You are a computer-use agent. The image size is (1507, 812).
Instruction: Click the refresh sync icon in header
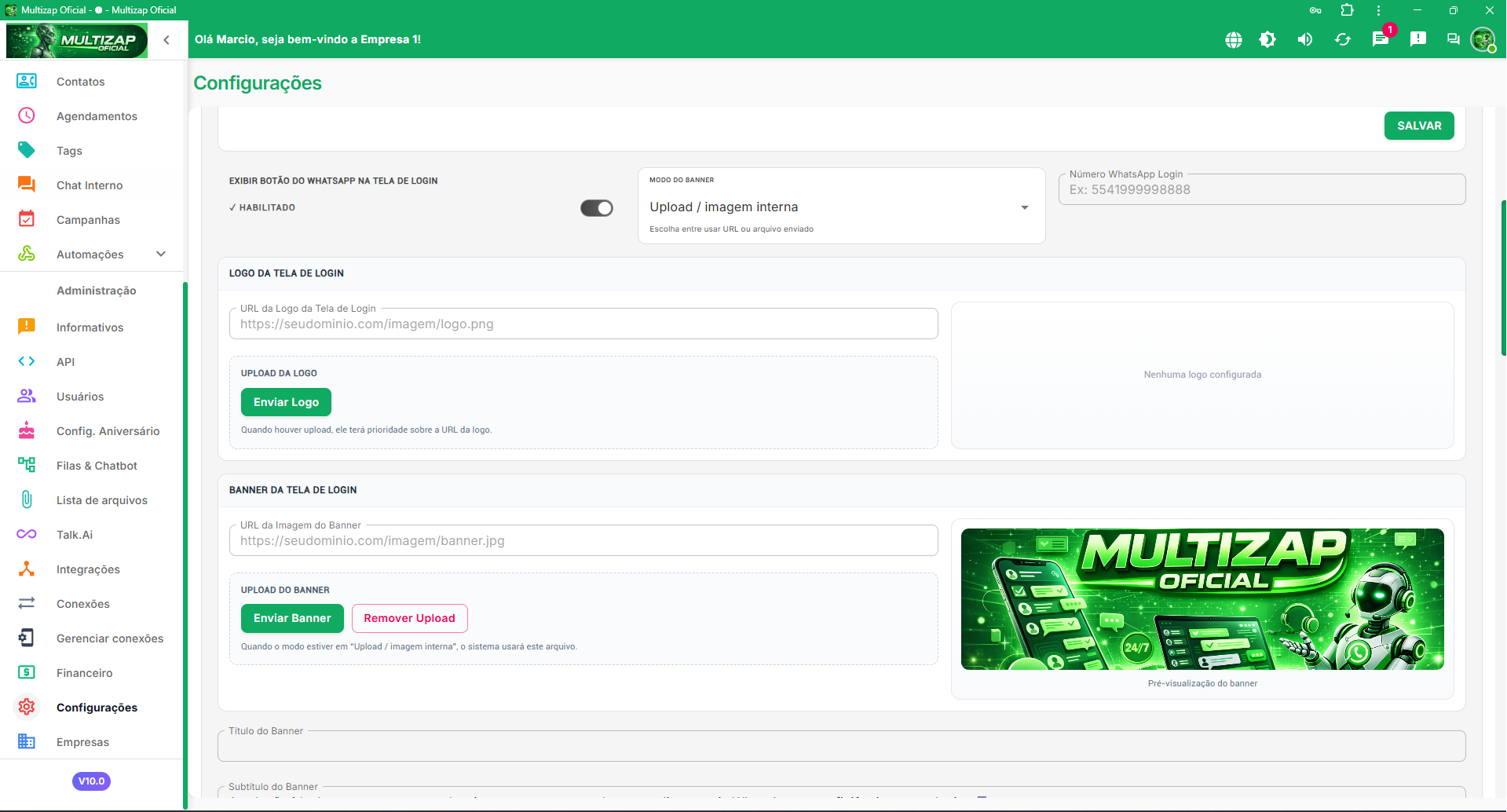1343,39
